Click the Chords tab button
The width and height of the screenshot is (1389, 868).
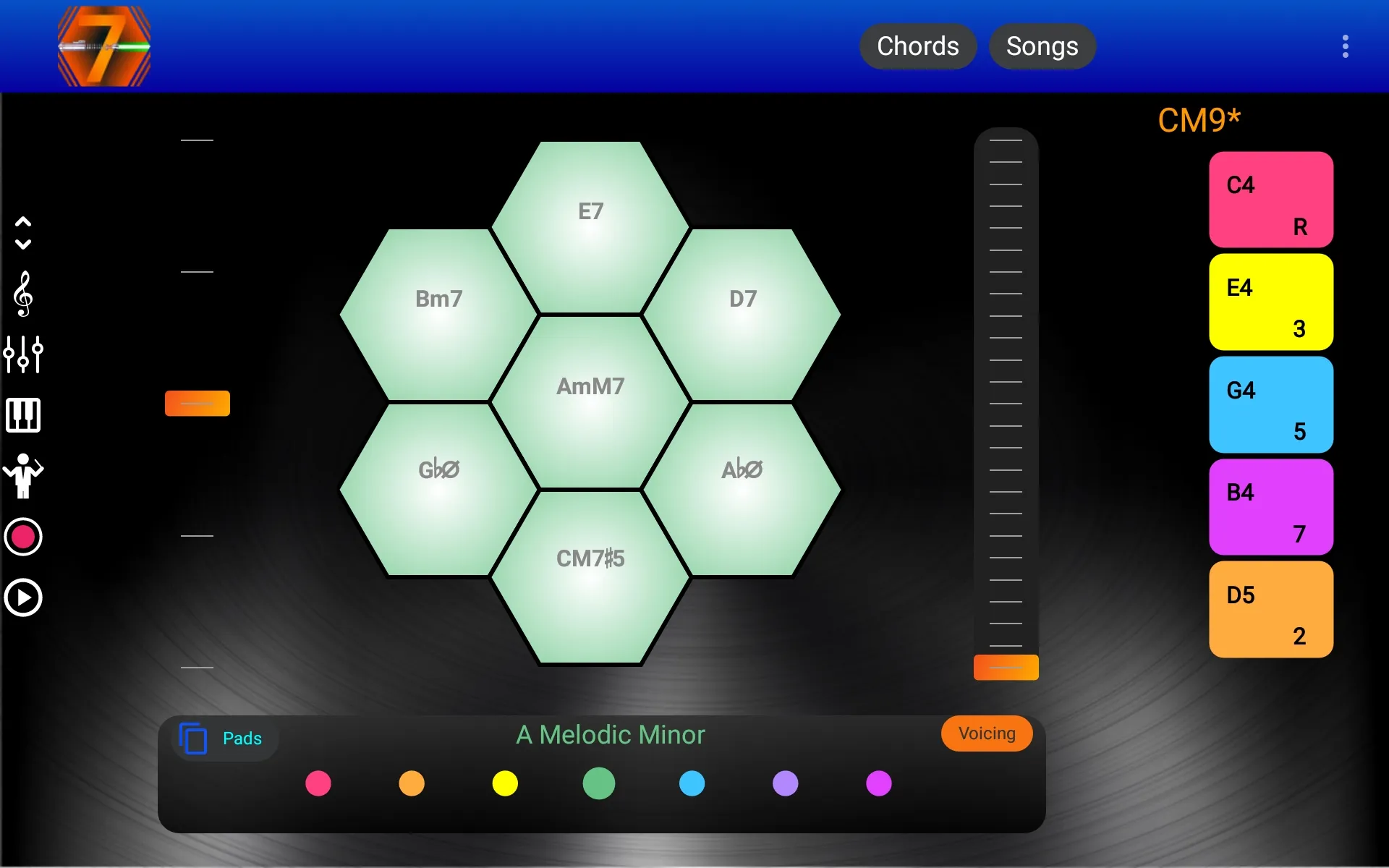[x=917, y=46]
